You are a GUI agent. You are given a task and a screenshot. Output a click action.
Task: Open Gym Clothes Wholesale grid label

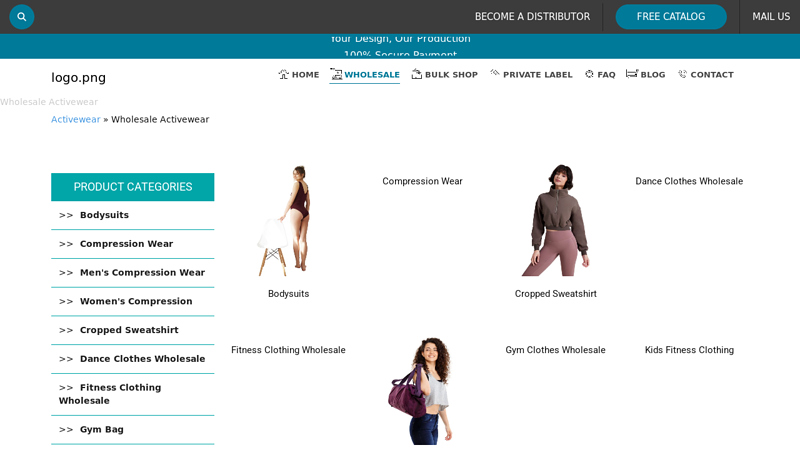[556, 350]
